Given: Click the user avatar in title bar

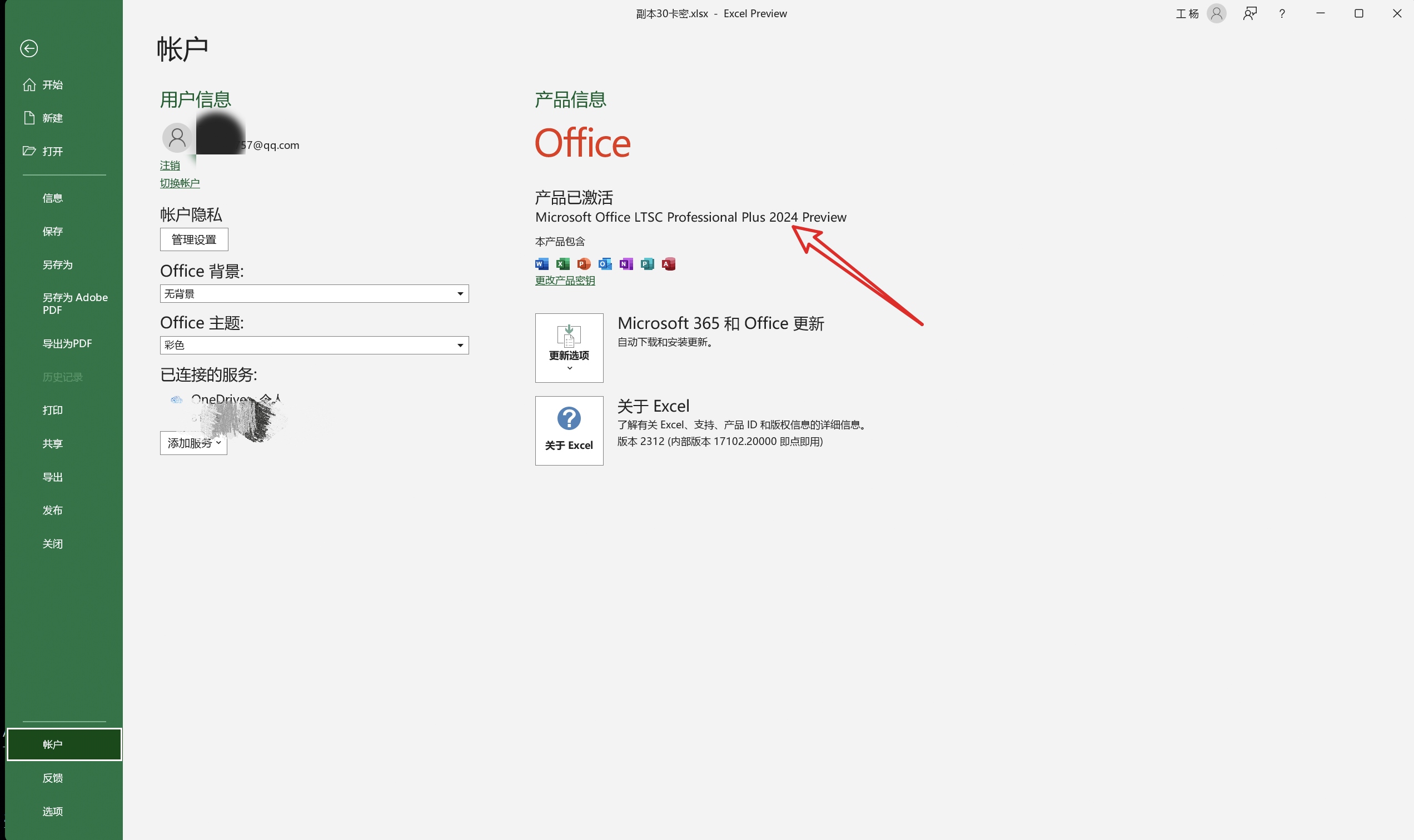Looking at the screenshot, I should [x=1216, y=13].
